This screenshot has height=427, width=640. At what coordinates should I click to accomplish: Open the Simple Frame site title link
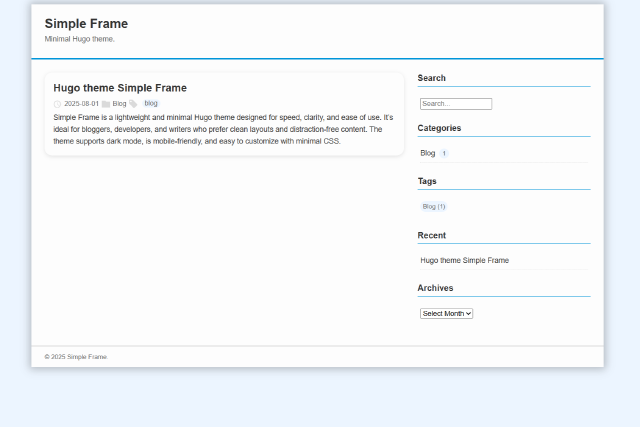[x=86, y=24]
